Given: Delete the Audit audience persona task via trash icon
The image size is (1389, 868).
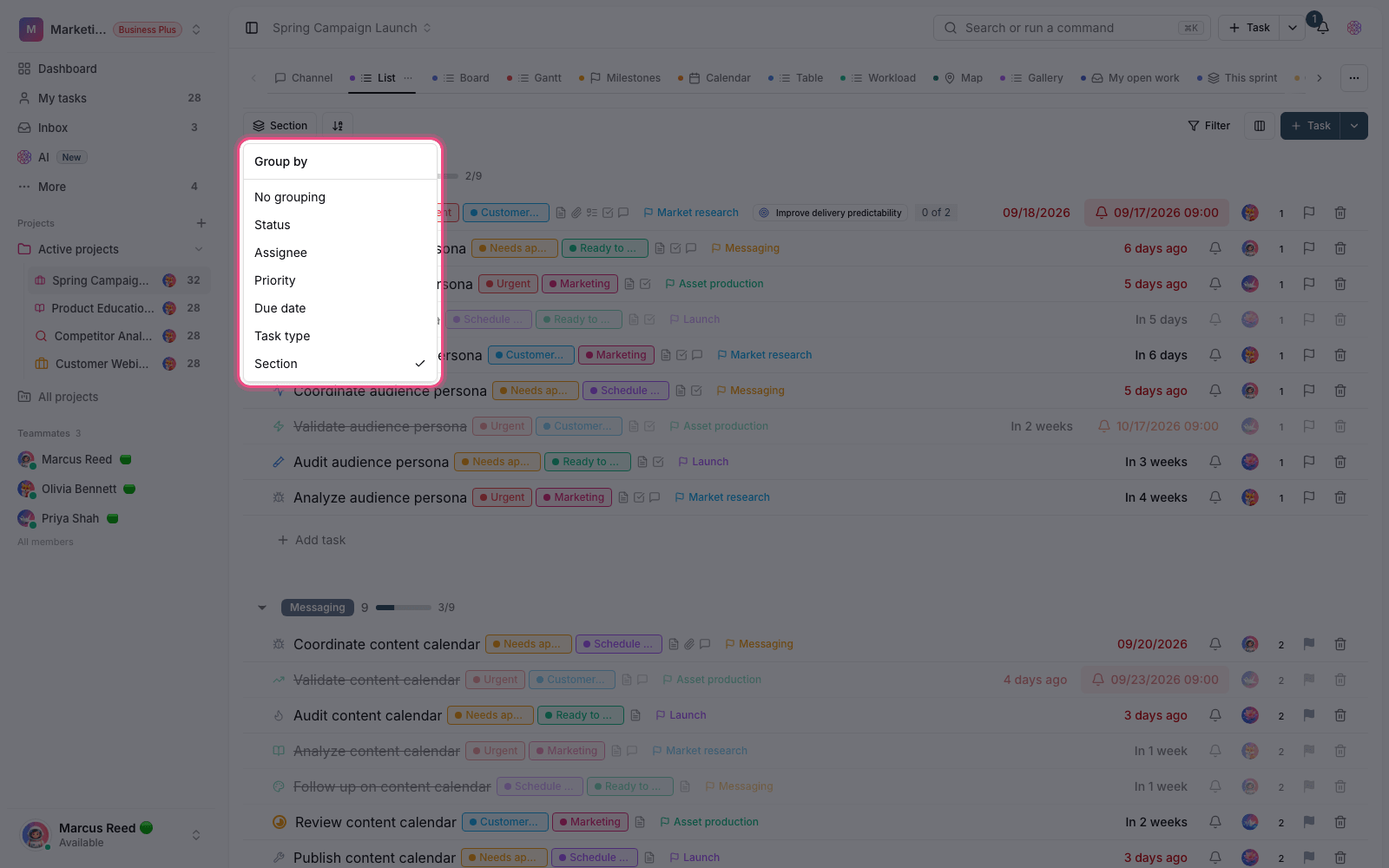Looking at the screenshot, I should (x=1340, y=462).
